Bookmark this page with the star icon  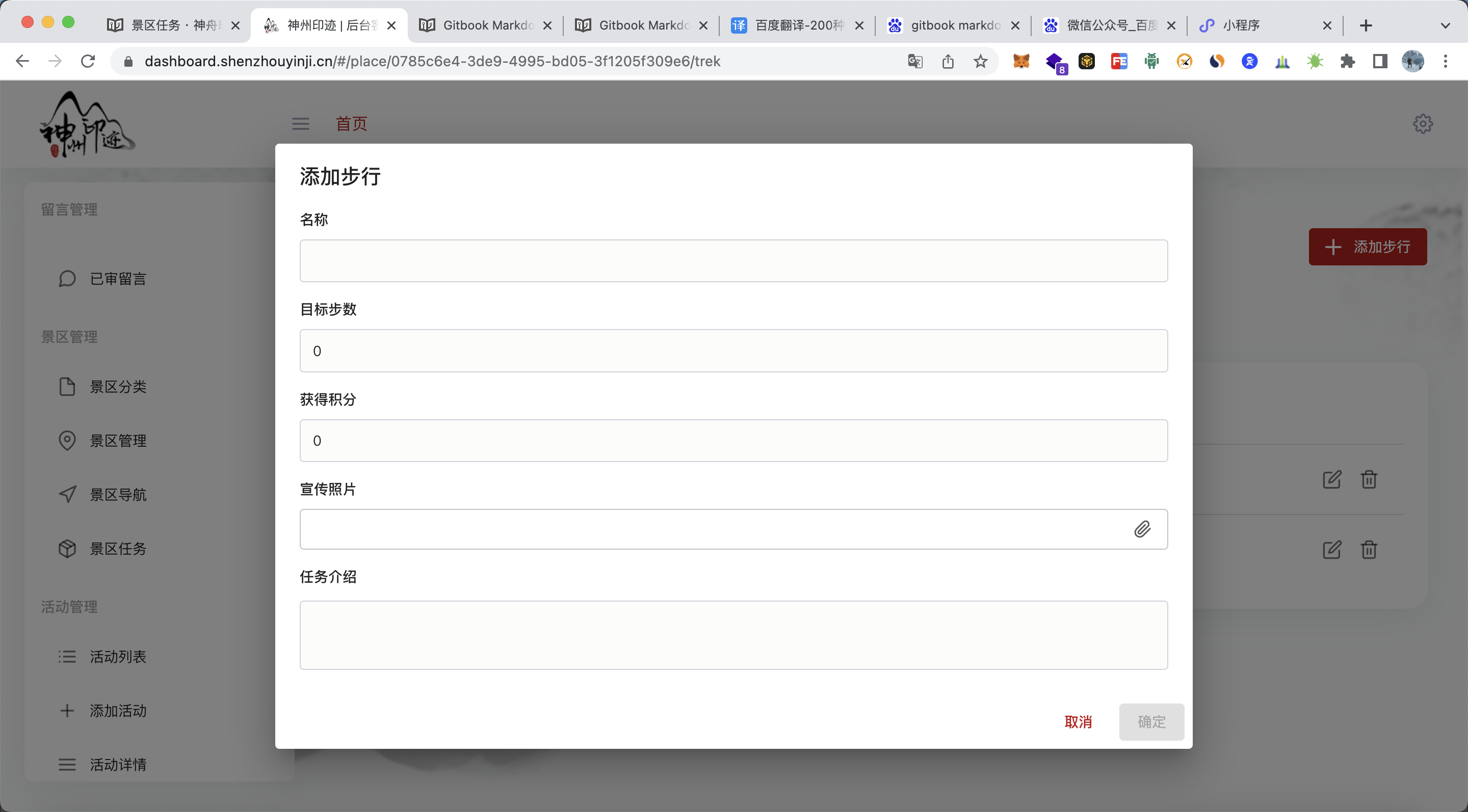click(x=980, y=61)
